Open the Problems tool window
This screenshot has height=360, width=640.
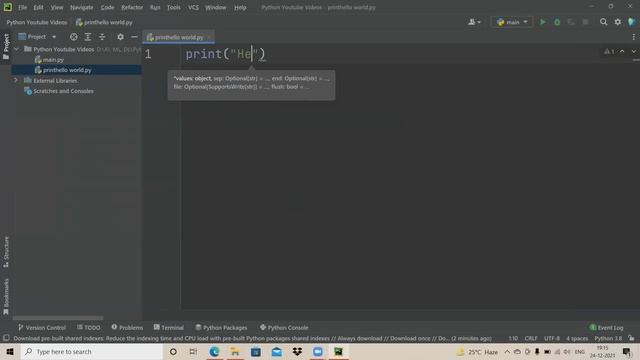[127, 327]
